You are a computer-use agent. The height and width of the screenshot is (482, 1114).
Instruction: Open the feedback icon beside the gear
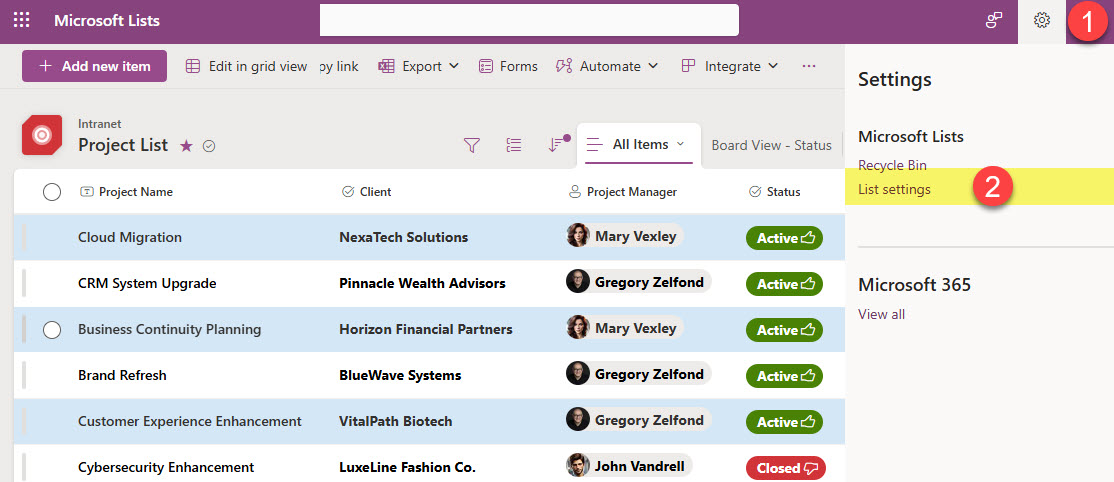(x=993, y=21)
